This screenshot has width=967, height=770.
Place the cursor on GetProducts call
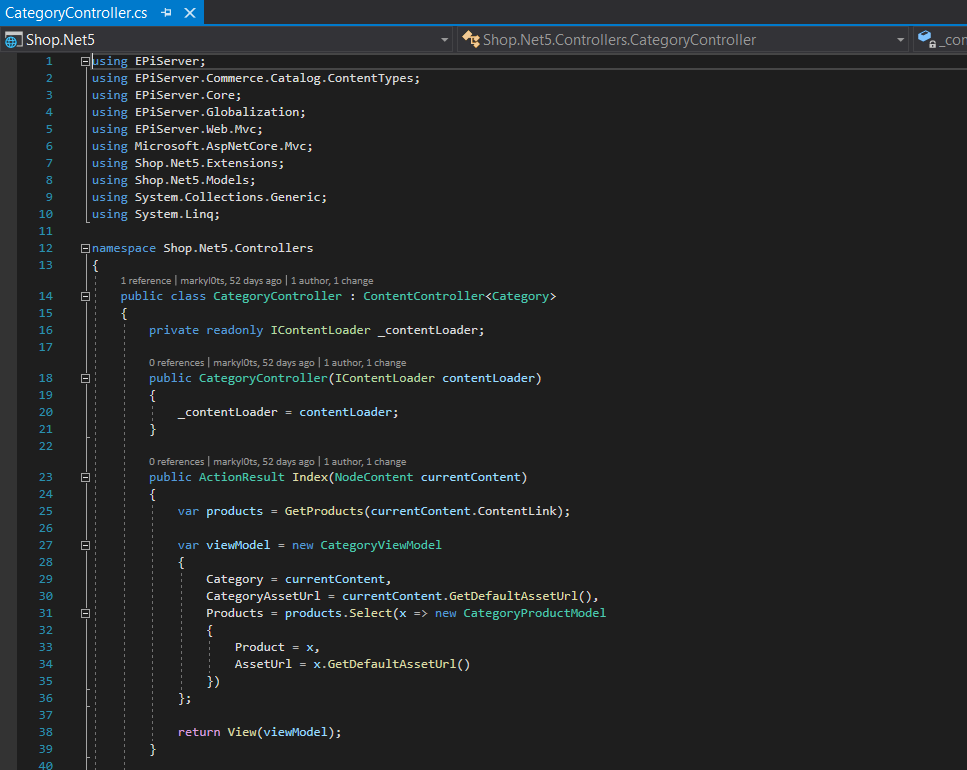324,511
